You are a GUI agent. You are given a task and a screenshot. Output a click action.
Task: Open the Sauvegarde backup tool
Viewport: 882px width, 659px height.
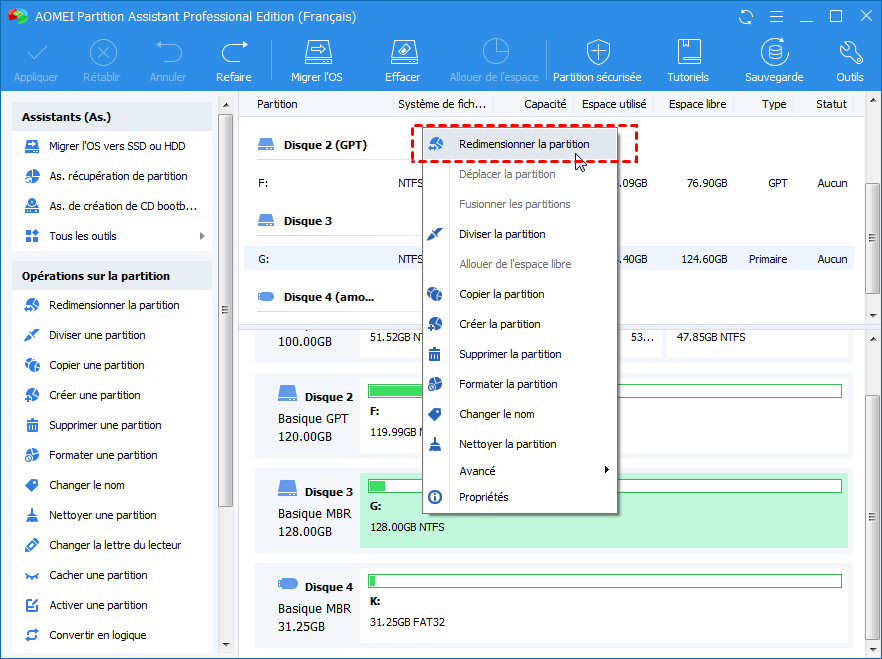click(x=774, y=61)
